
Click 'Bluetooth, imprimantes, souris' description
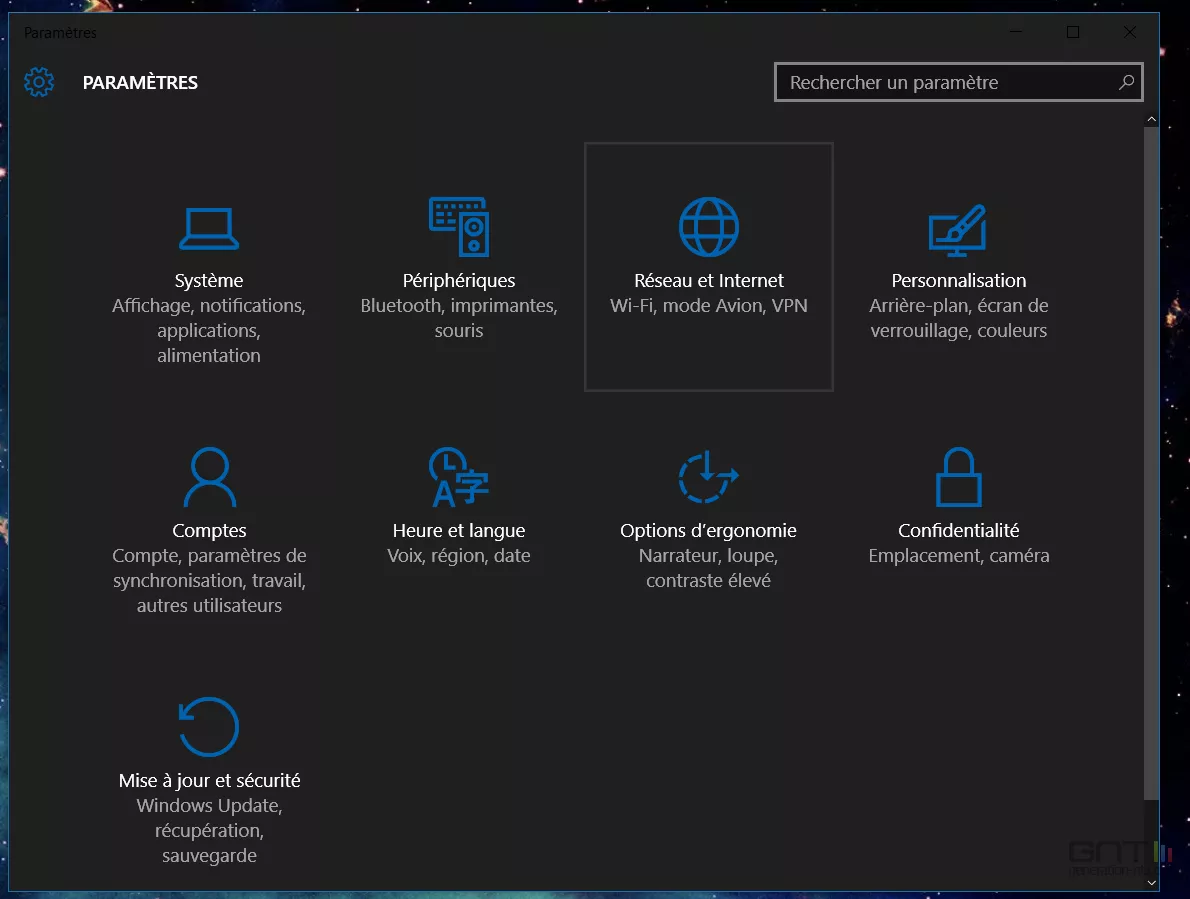(459, 318)
